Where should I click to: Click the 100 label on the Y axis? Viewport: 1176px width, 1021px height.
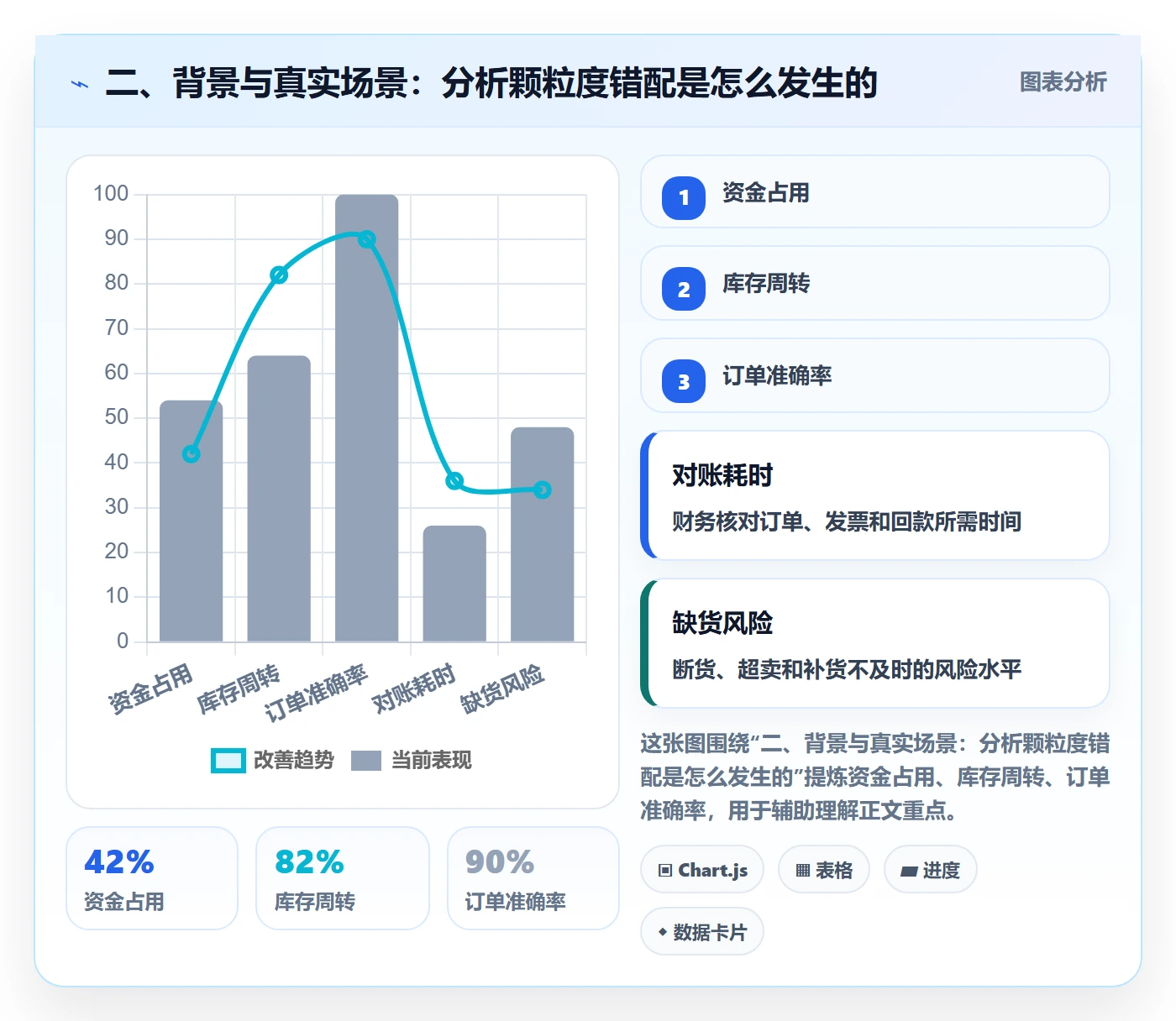111,194
